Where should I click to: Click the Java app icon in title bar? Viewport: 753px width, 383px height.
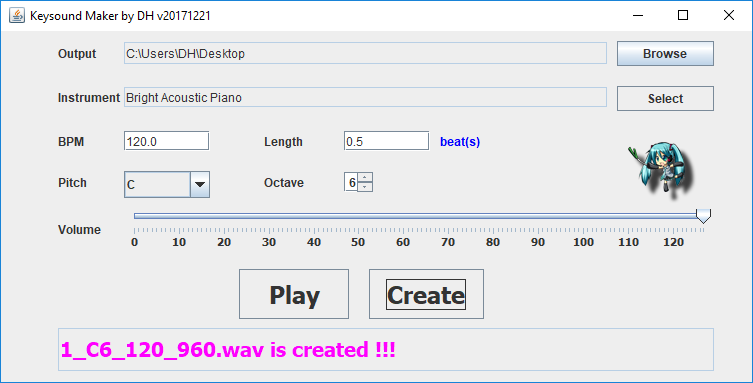17,15
